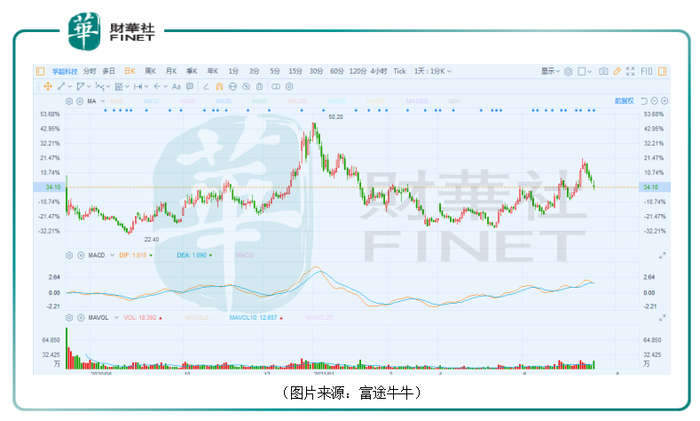Expand the trend line tool dropdown arrow
This screenshot has width=700, height=421.
click(x=70, y=87)
